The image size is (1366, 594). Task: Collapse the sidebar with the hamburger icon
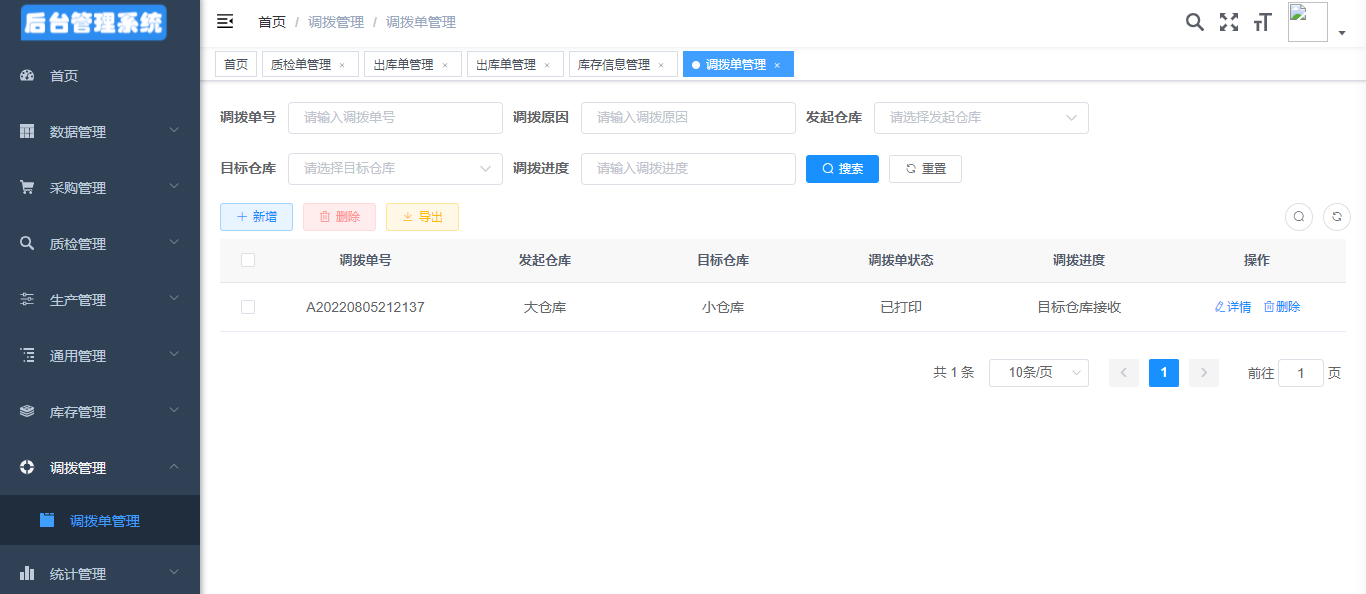coord(225,22)
